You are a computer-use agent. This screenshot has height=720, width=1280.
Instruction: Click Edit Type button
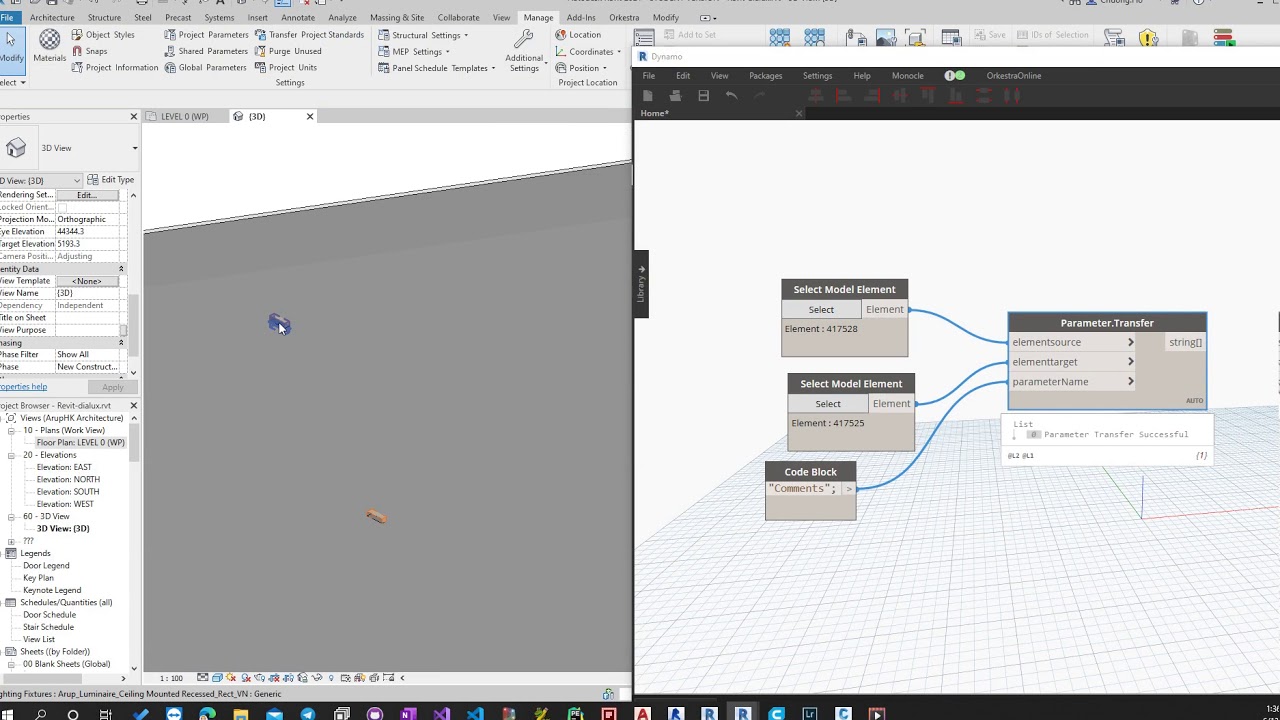[111, 180]
